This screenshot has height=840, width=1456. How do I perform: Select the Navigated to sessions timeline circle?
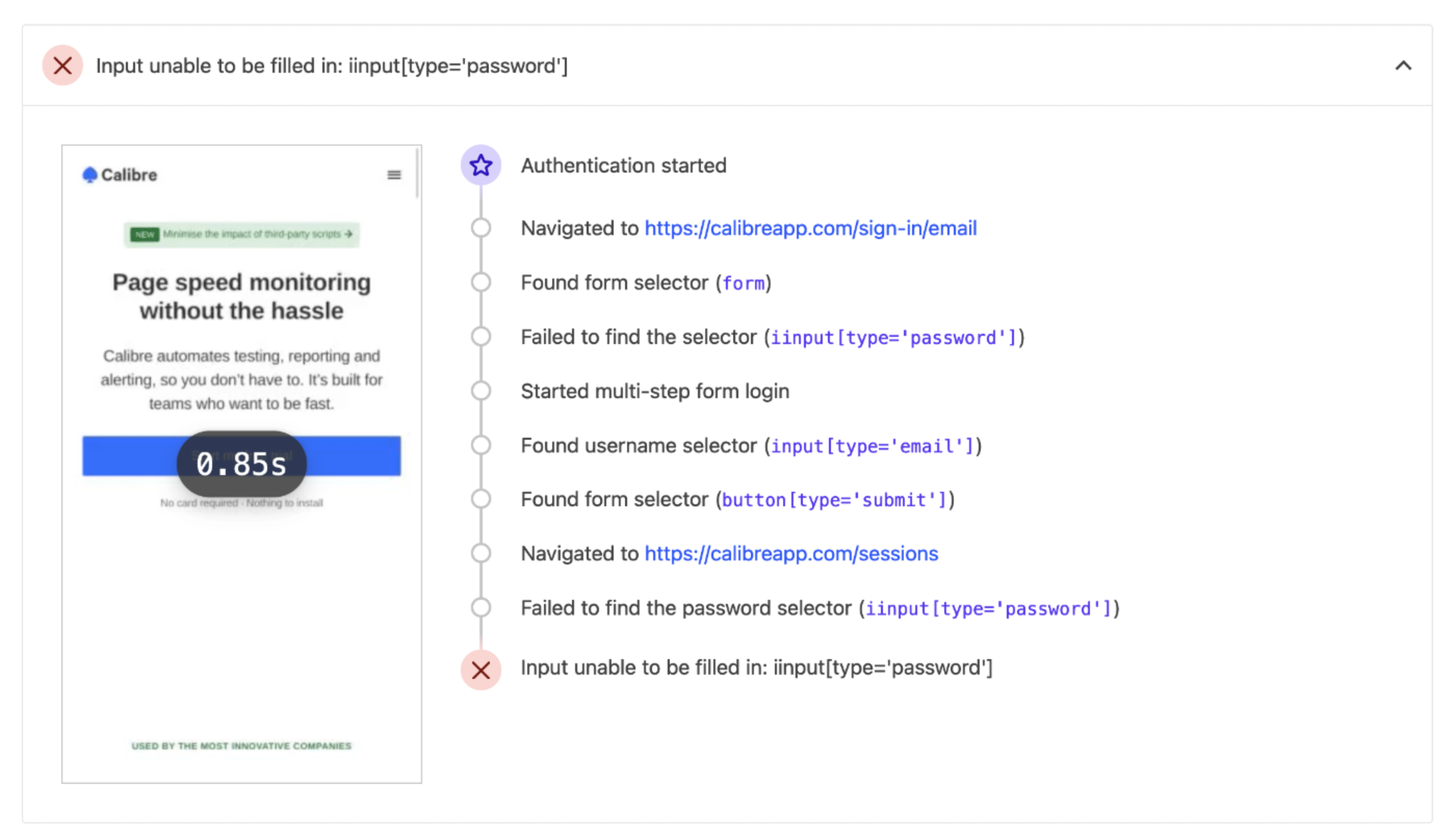(x=480, y=553)
